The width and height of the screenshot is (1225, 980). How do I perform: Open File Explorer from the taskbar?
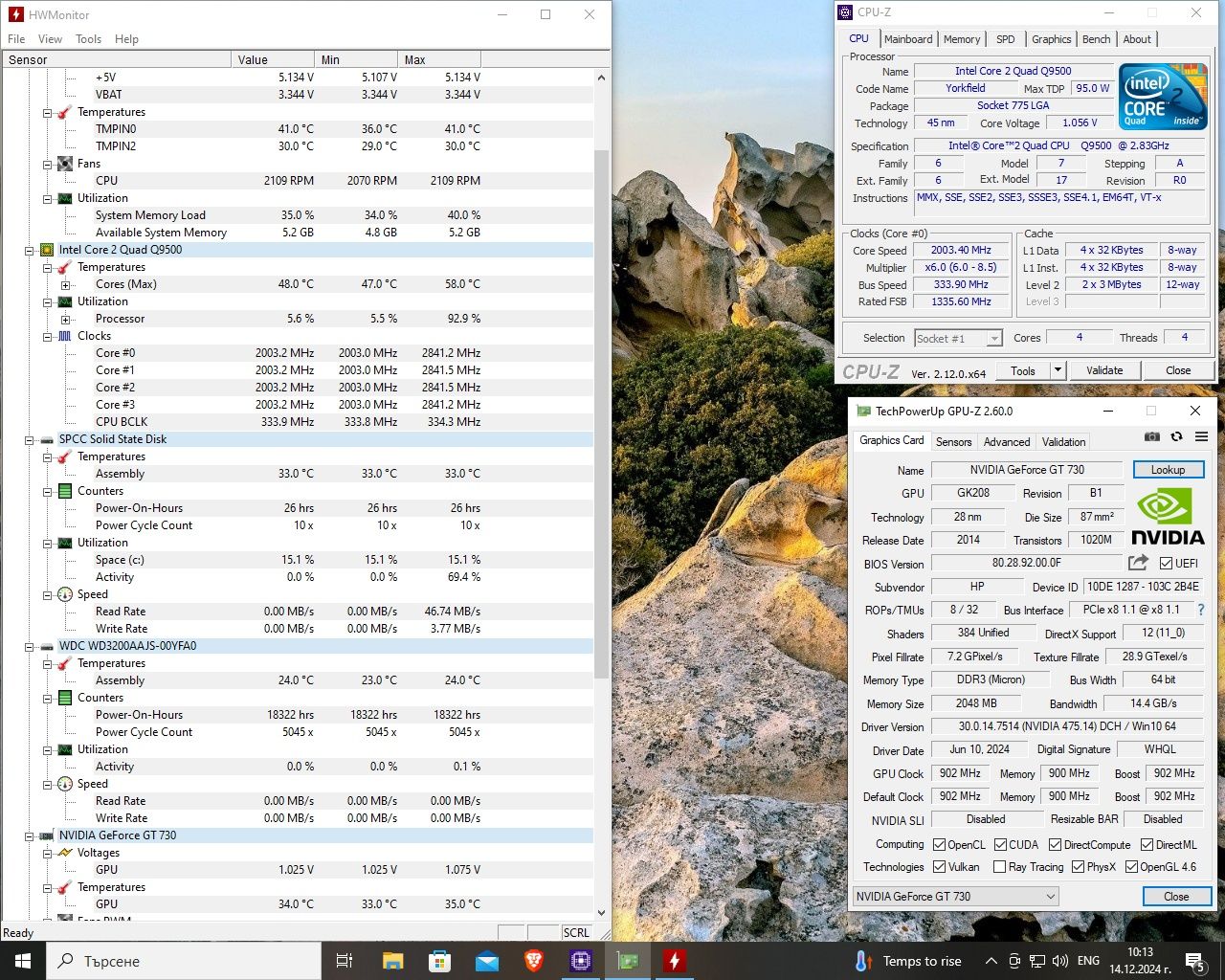tap(392, 961)
